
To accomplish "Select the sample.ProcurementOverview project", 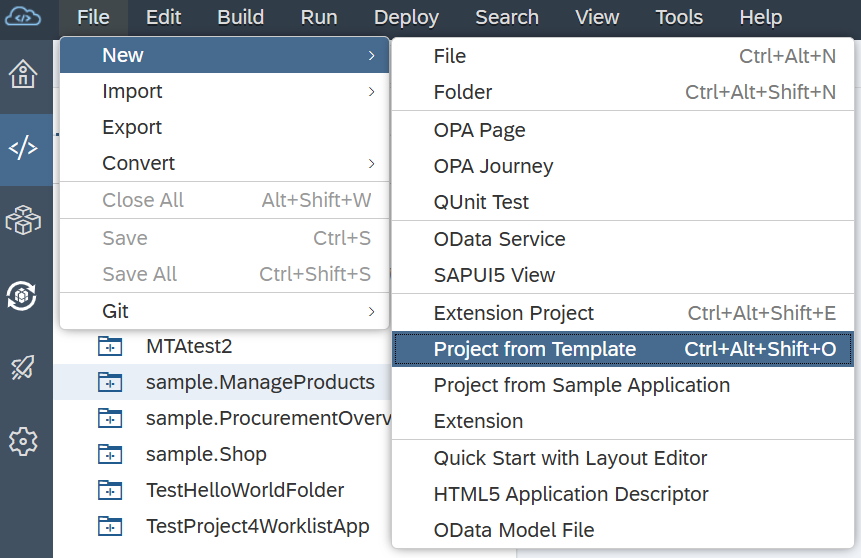I will [269, 418].
